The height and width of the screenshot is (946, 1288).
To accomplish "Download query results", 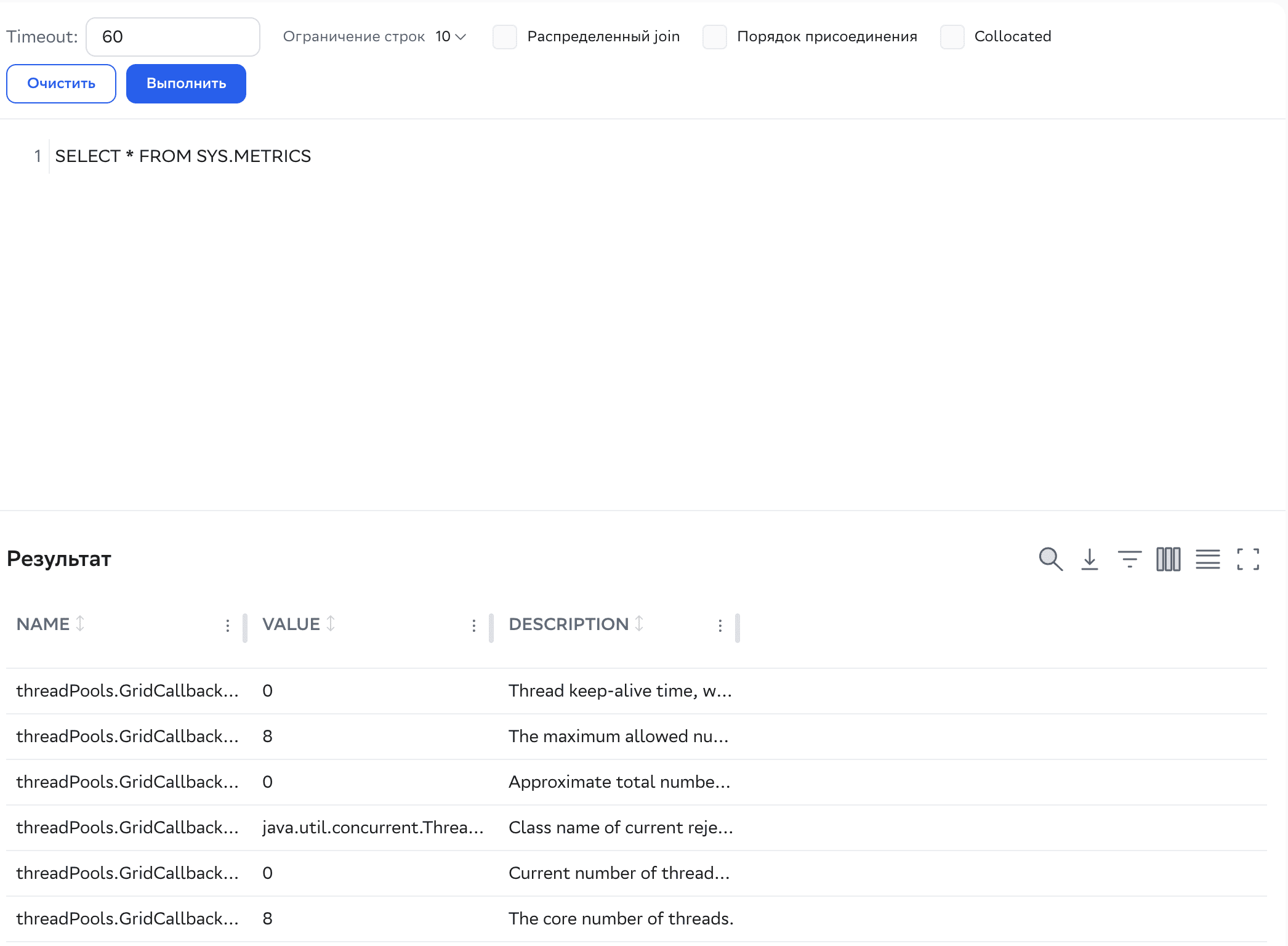I will click(x=1089, y=559).
